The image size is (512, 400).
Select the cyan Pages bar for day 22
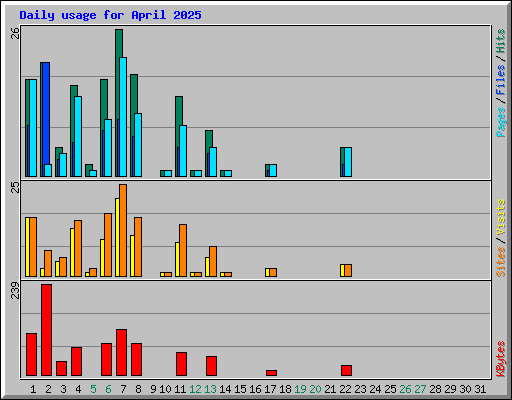point(348,162)
